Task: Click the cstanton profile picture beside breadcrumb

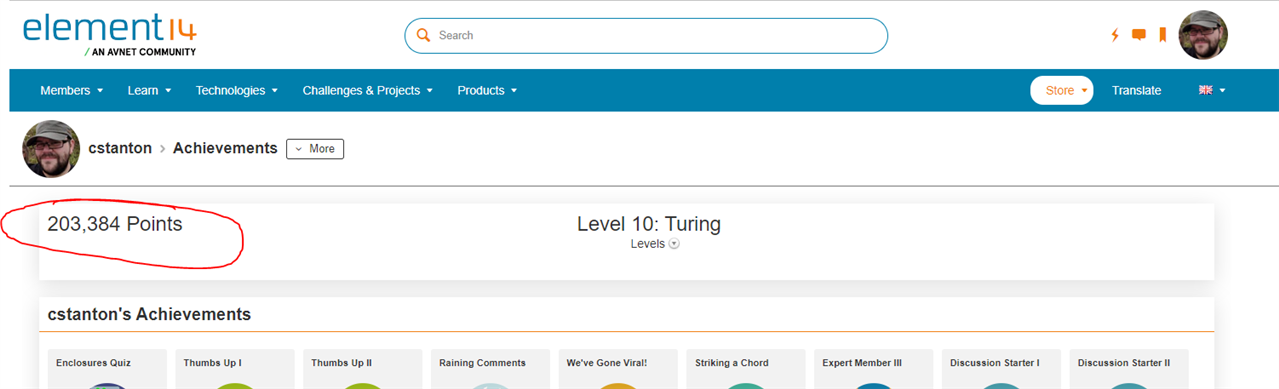Action: [51, 149]
